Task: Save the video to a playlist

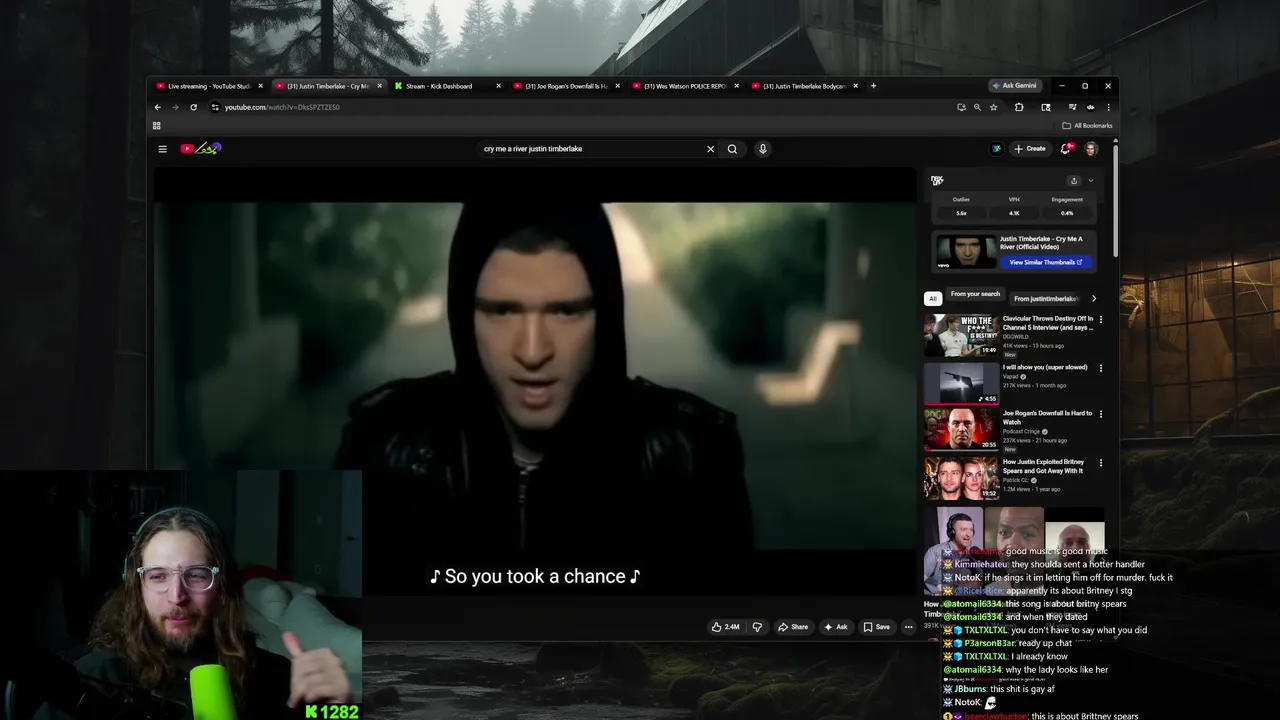Action: tap(876, 627)
